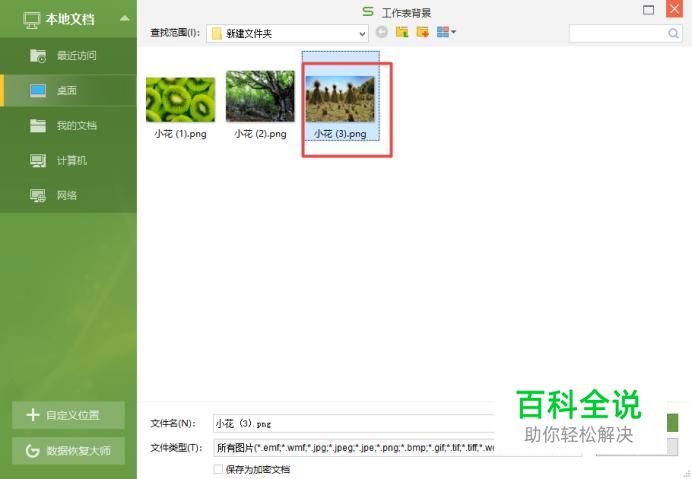Viewport: 692px width, 479px height.
Task: Open the 文件类型 filter combo box
Action: (x=353, y=448)
